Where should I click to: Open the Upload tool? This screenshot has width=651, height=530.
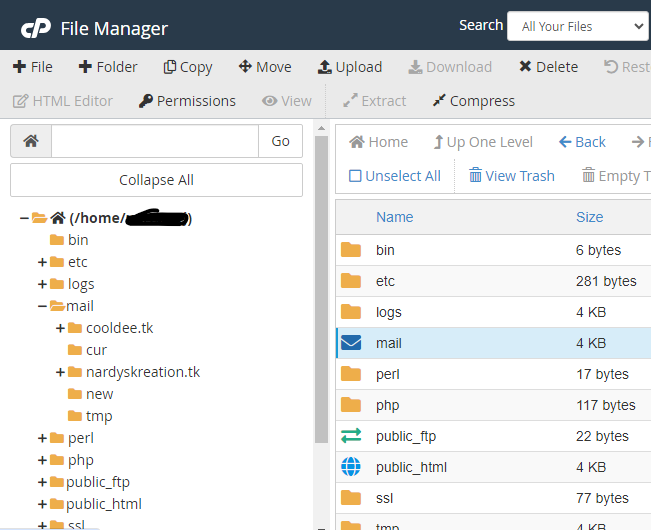tap(350, 67)
